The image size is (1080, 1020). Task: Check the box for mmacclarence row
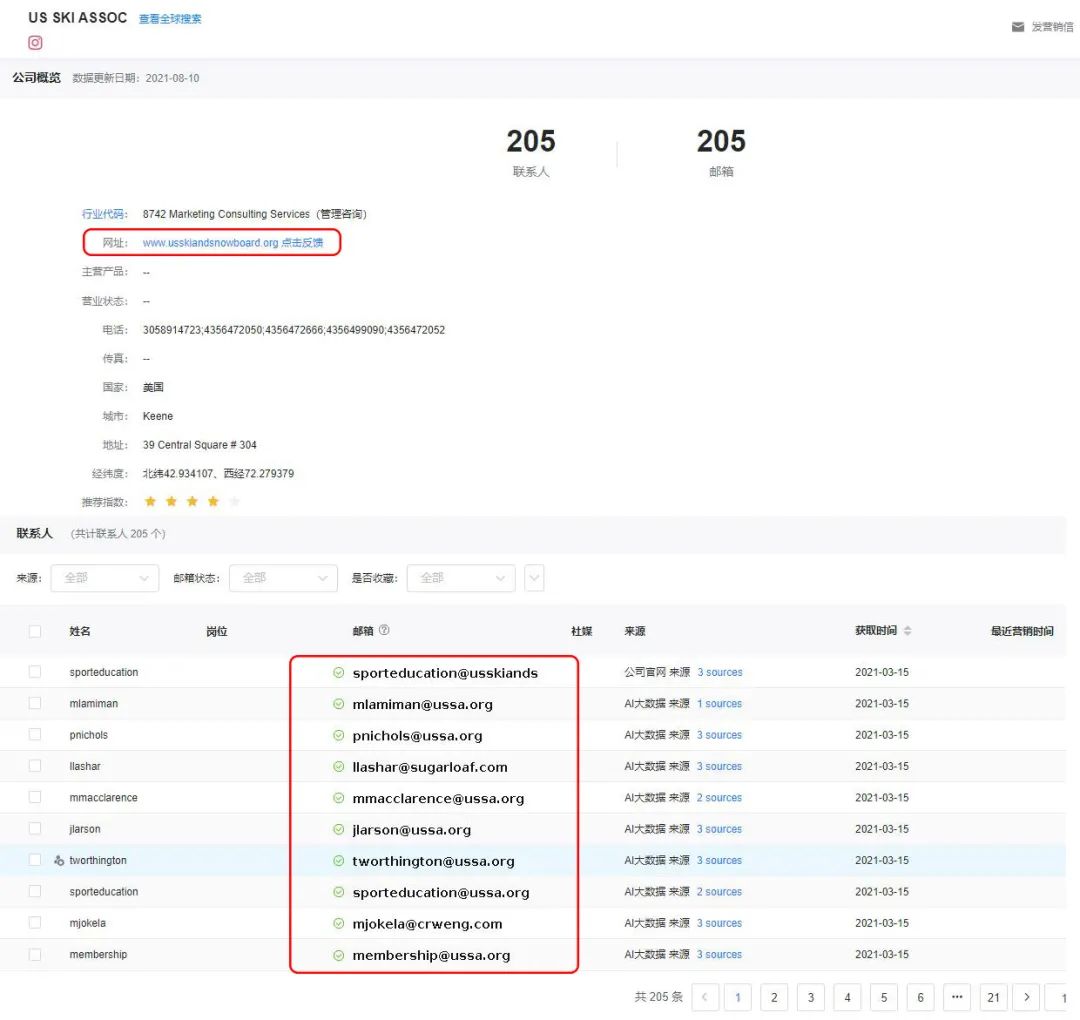pos(34,797)
